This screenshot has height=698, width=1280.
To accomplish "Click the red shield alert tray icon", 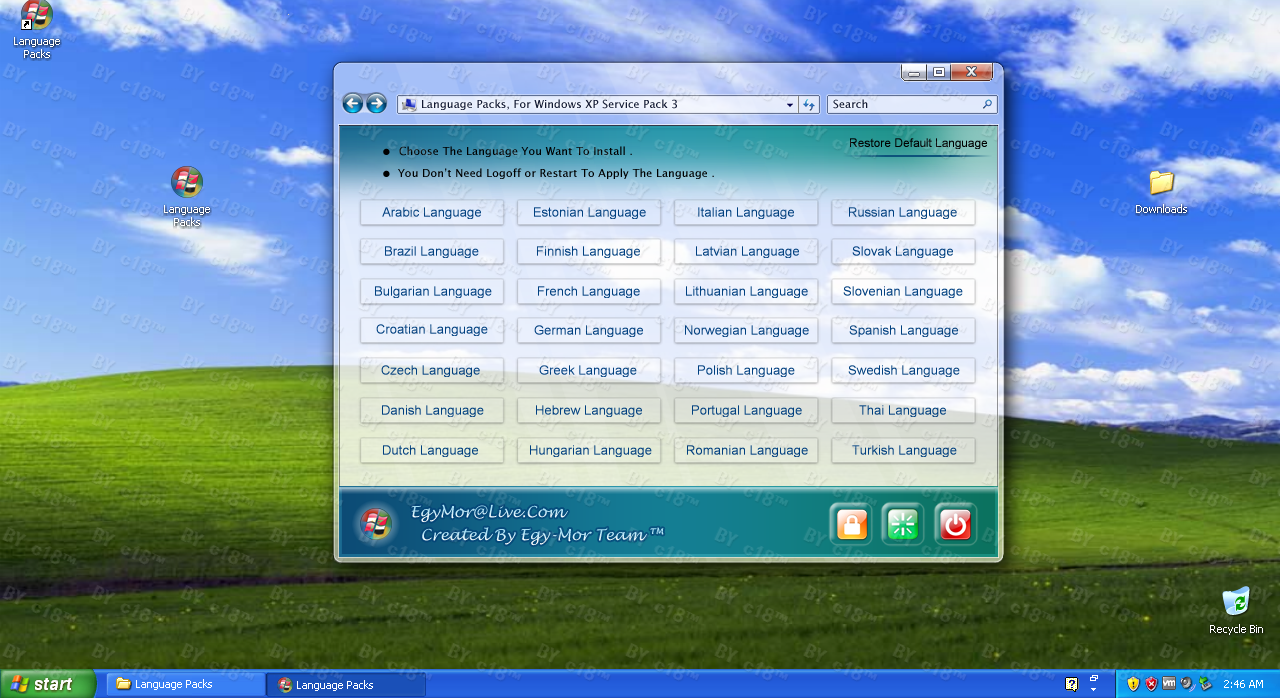I will 1151,684.
